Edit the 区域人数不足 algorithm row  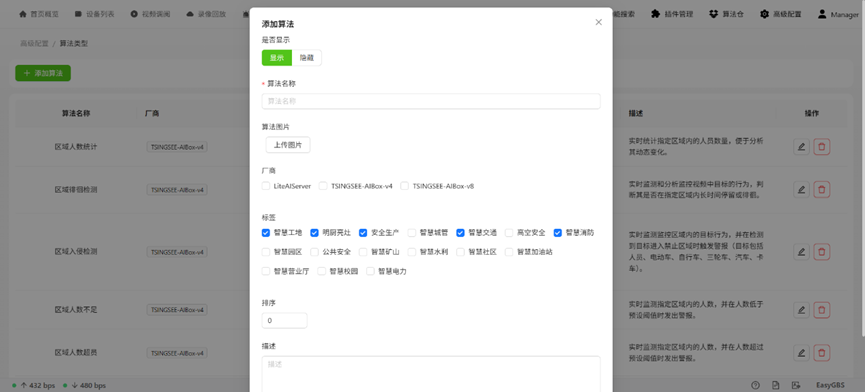(801, 310)
